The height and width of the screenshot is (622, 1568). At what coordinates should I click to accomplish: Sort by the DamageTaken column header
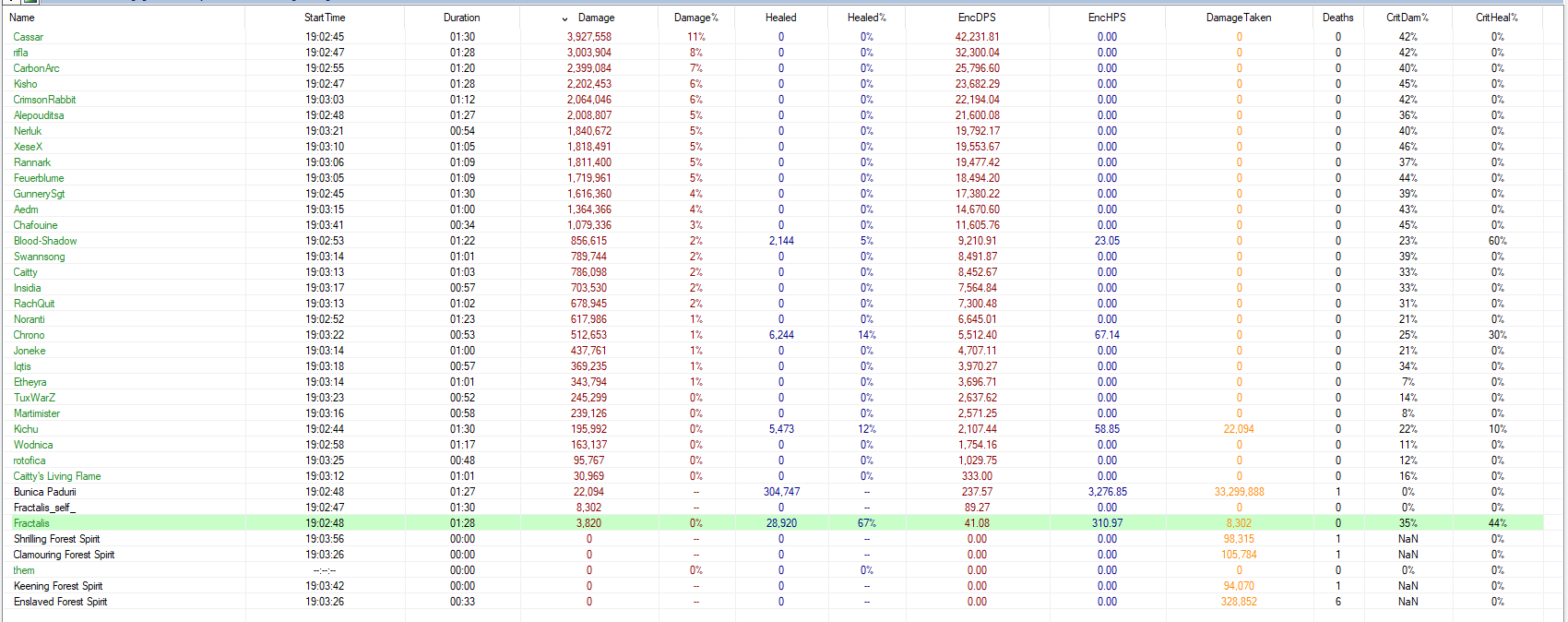(x=1238, y=18)
